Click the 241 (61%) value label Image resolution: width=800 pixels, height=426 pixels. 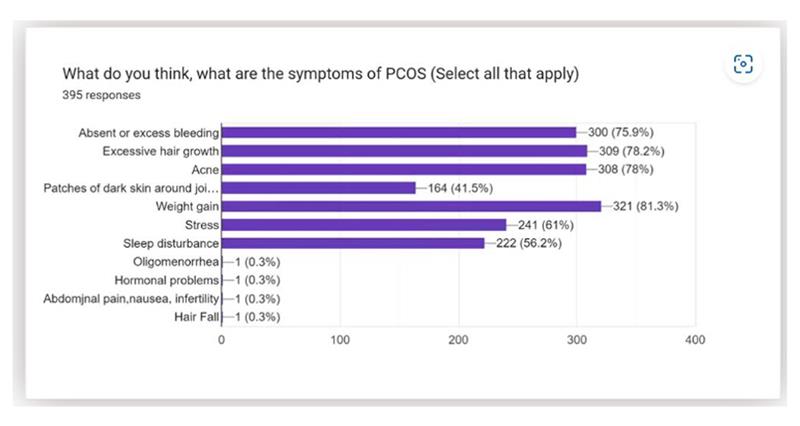tap(544, 225)
